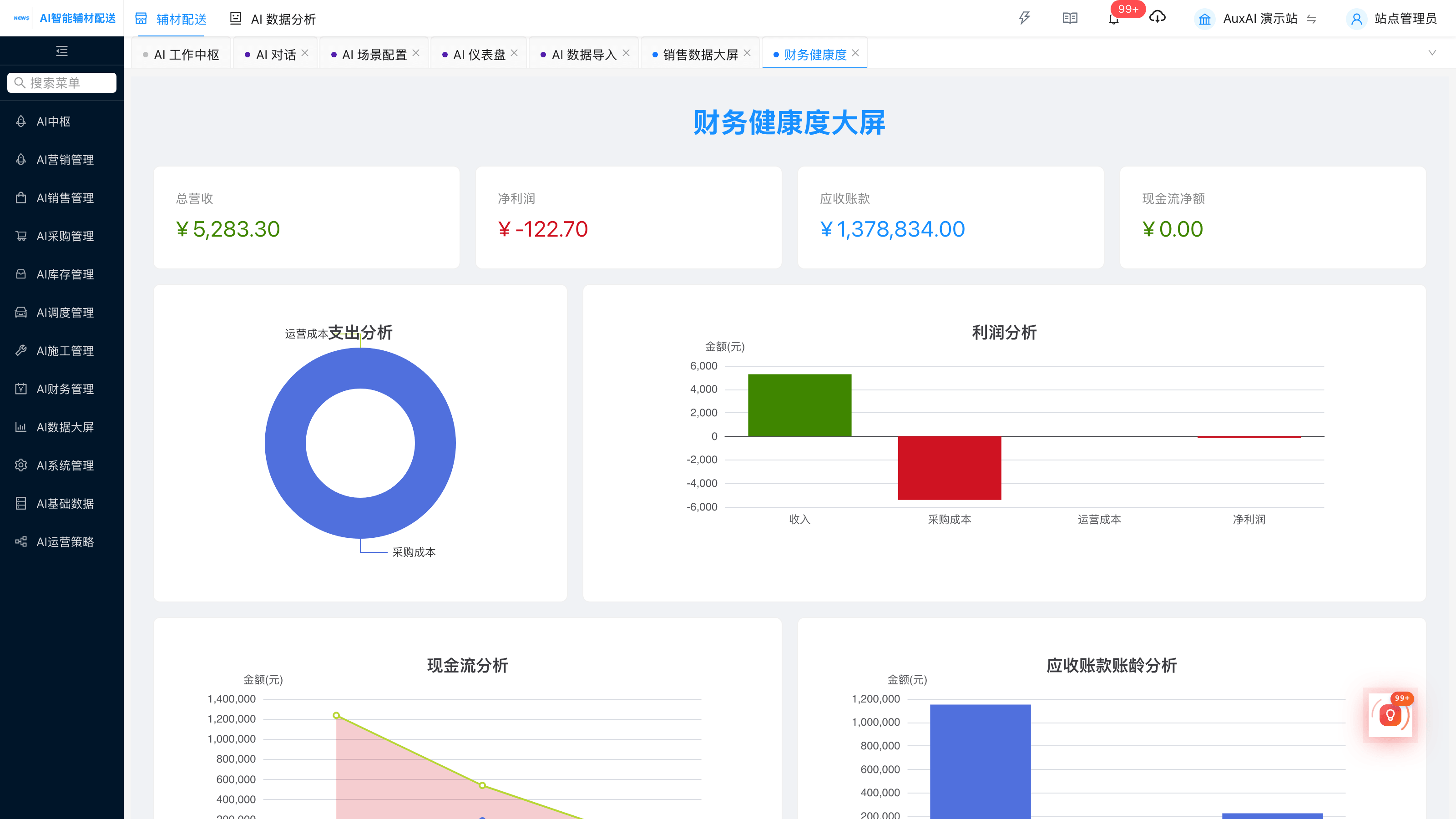Open the AI营销管理 sidebar menu
This screenshot has height=819, width=1456.
click(x=61, y=160)
